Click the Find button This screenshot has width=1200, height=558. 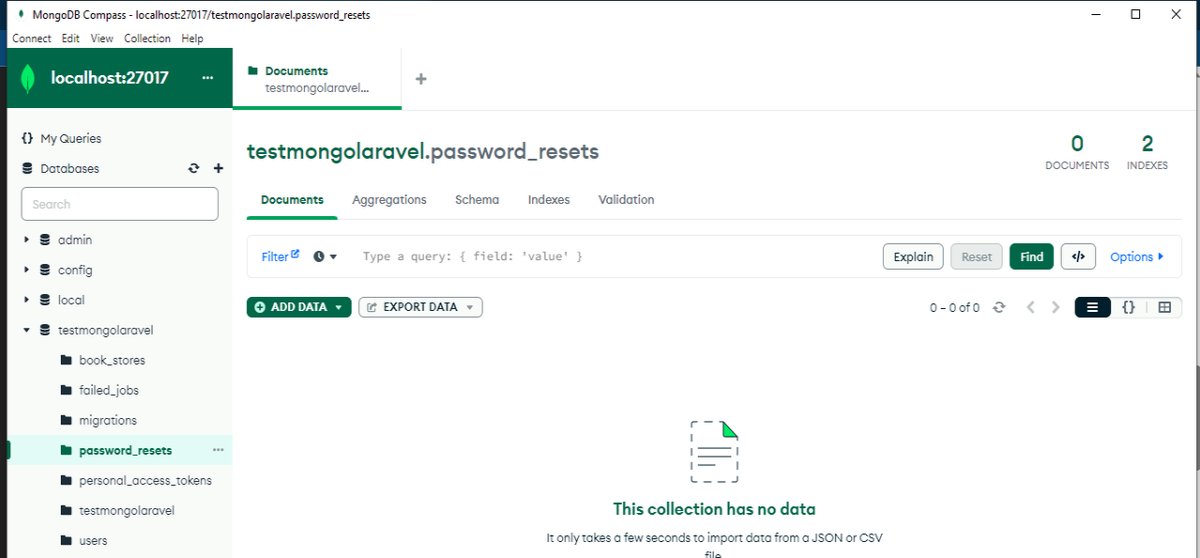1032,257
